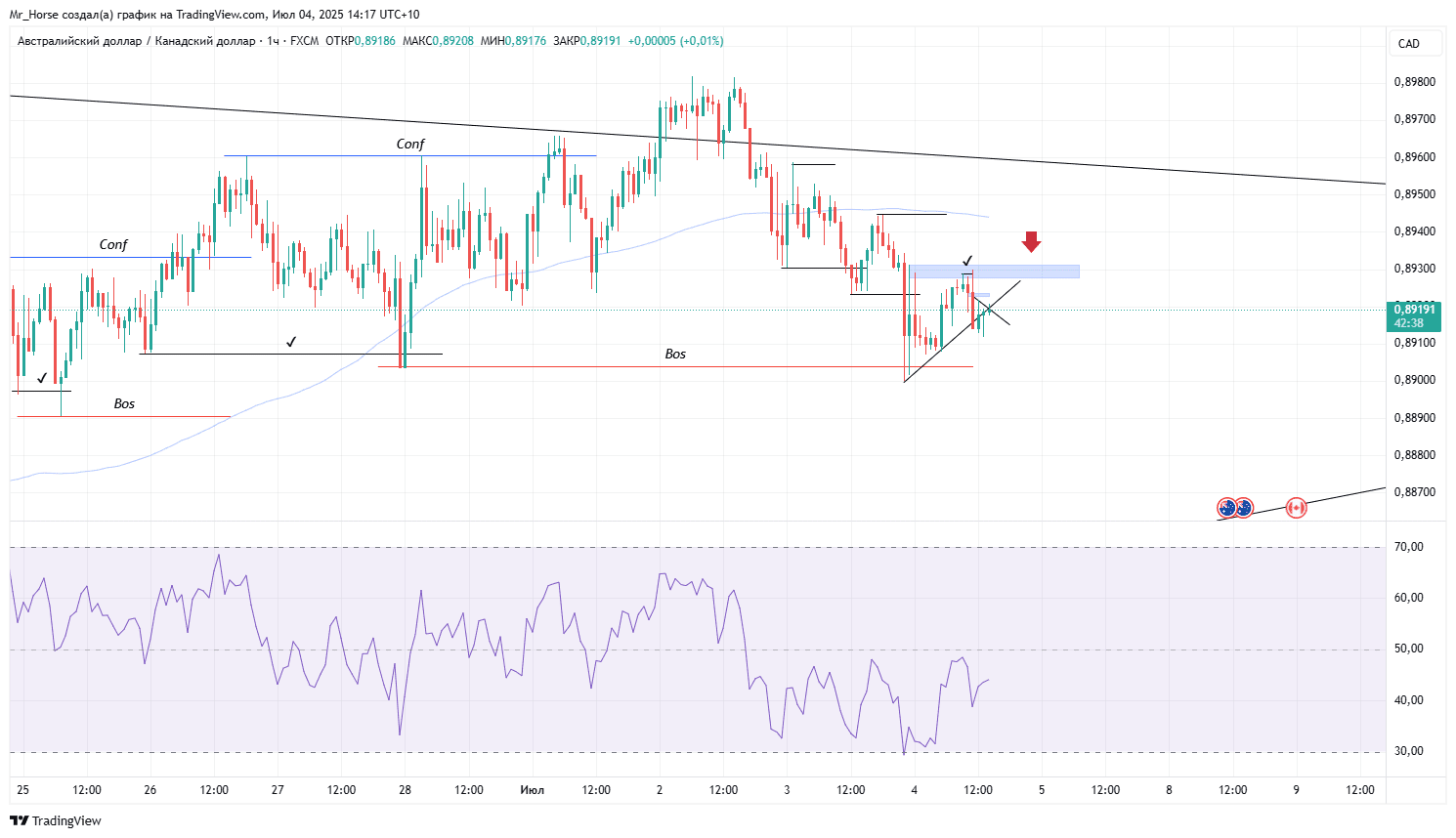Click the change value '+0,00005 (+0,01%)'
The width and height of the screenshot is (1456, 838).
(x=675, y=41)
